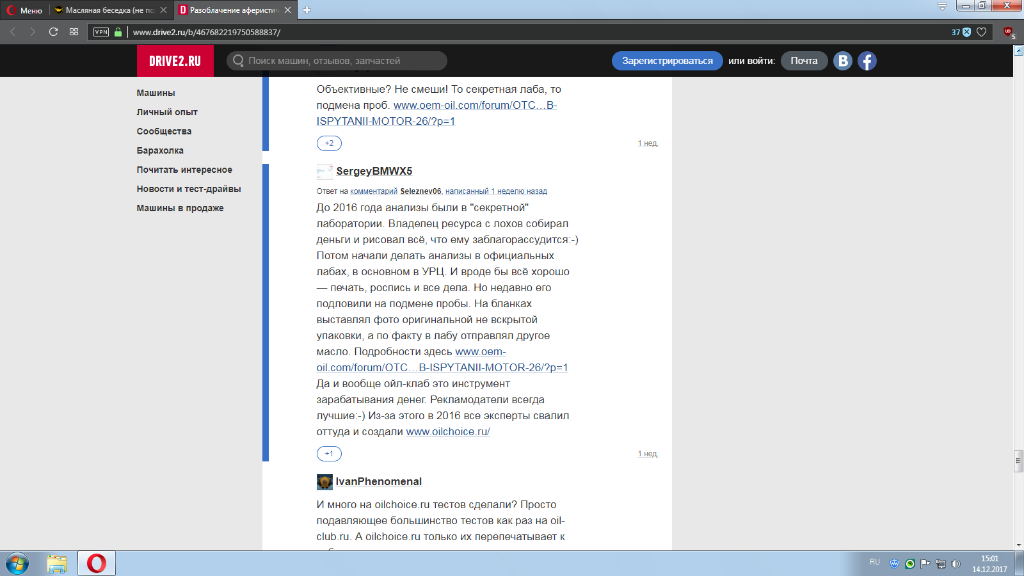
Task: Click SergeyBMWX5 avatar thumbnail
Action: [324, 171]
